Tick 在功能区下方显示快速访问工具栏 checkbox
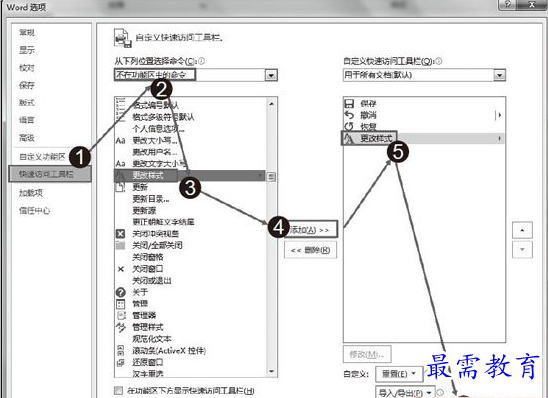Screen dimensions: 548x398 pyautogui.click(x=119, y=390)
